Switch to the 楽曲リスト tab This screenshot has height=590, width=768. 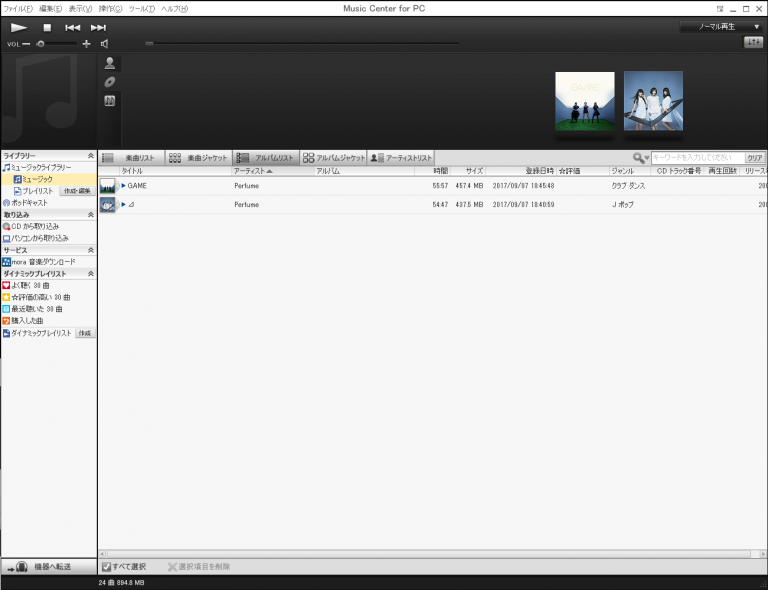(131, 158)
